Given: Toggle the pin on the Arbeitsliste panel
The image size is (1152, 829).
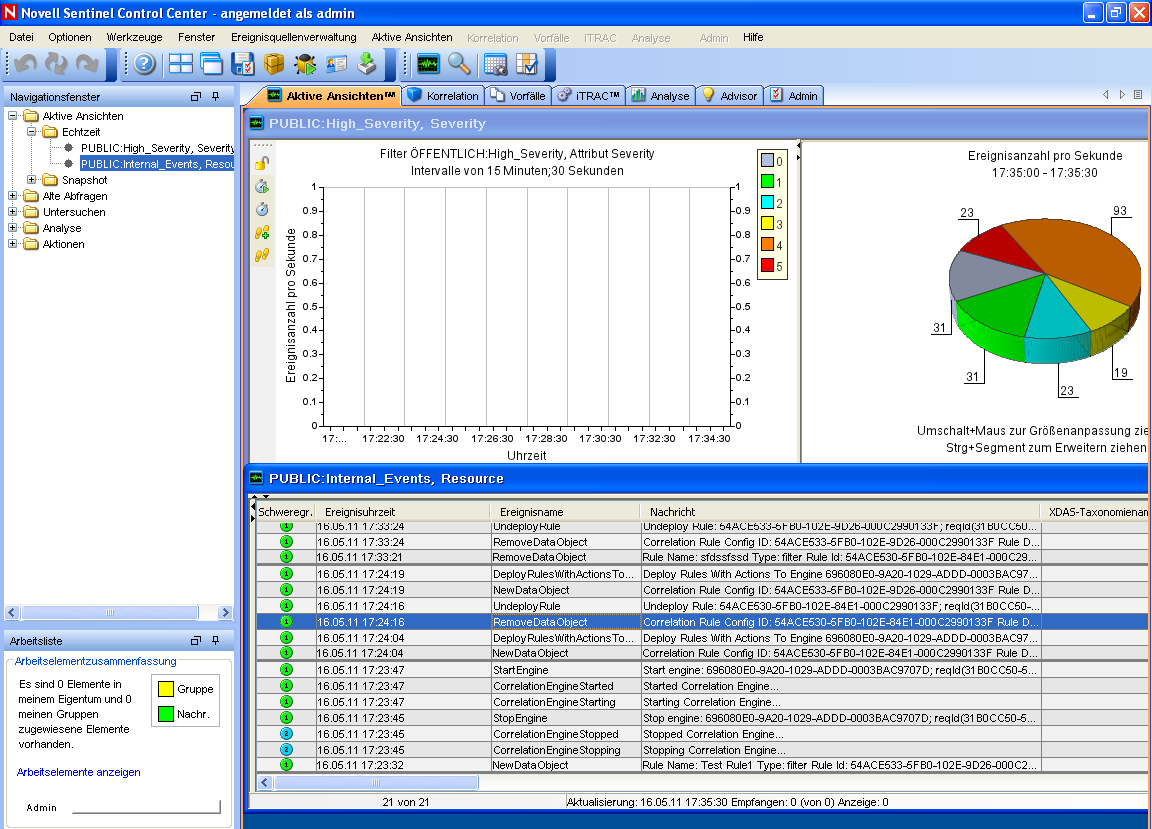Looking at the screenshot, I should pos(215,640).
